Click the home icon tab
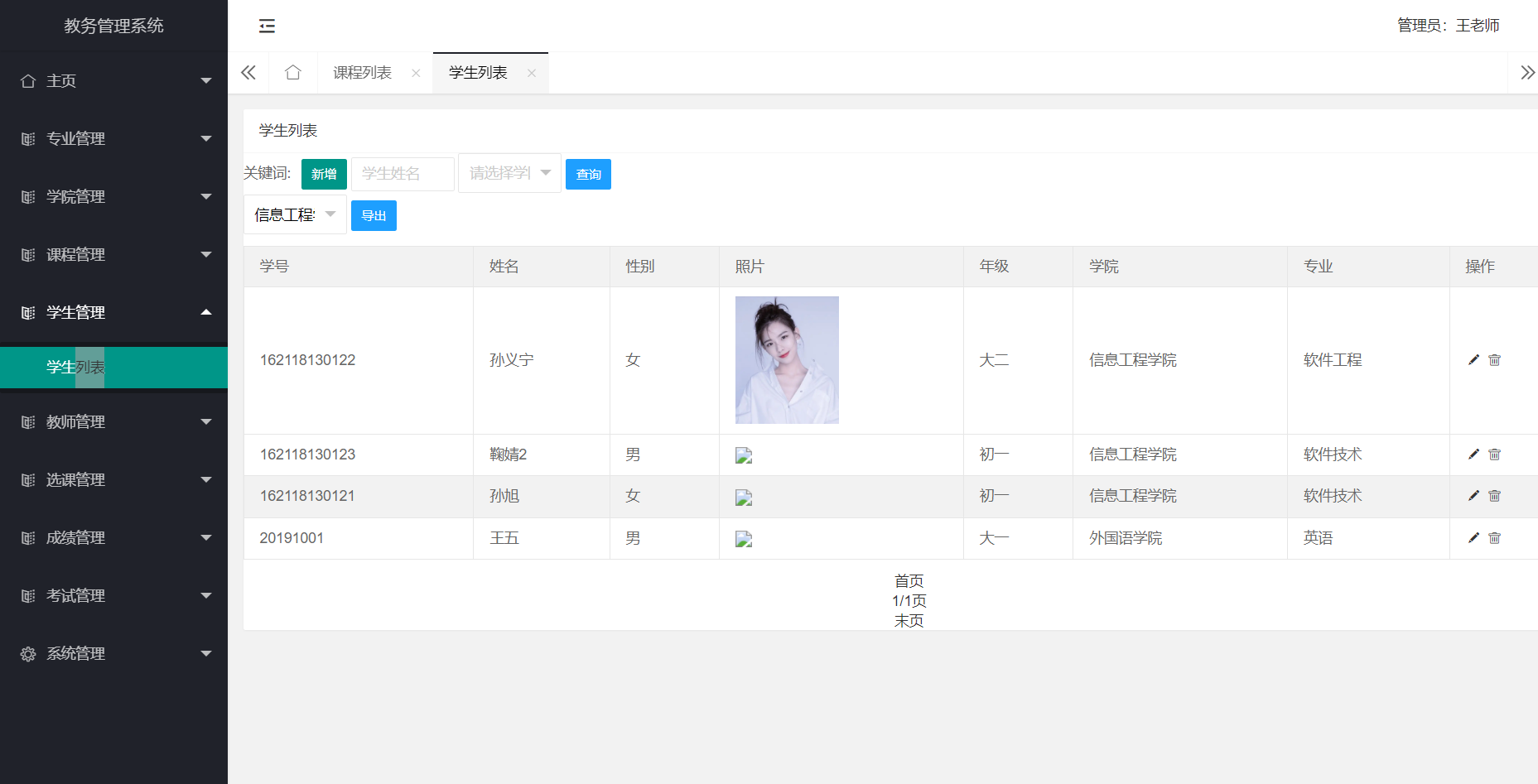The height and width of the screenshot is (784, 1538). pyautogui.click(x=292, y=73)
